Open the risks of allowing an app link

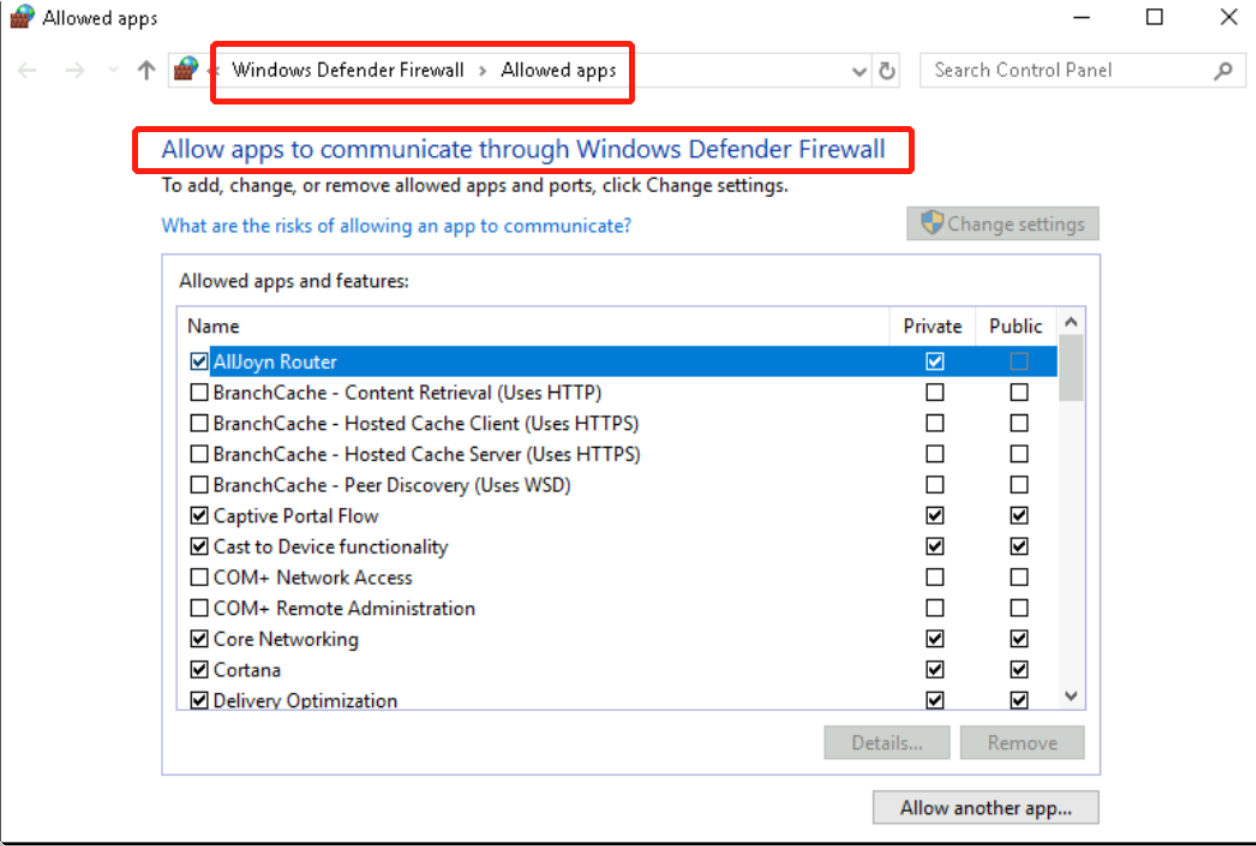click(x=396, y=225)
